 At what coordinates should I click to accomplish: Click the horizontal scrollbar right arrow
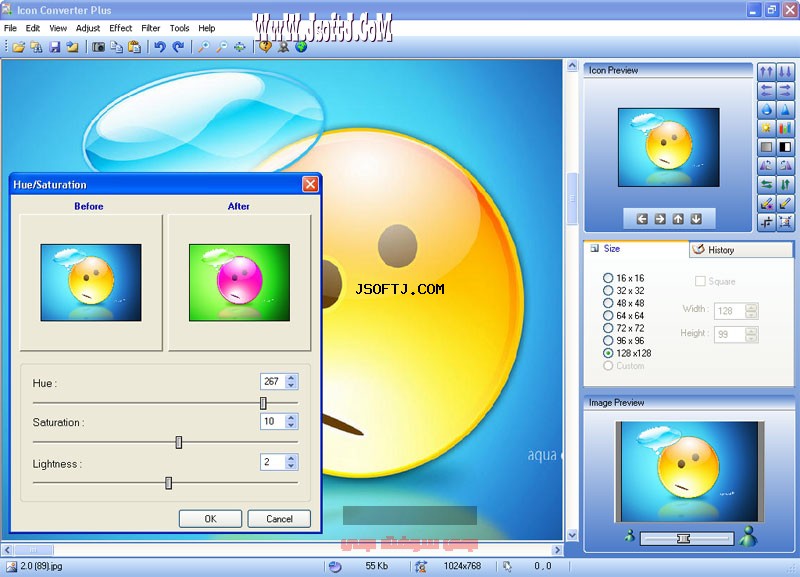(557, 550)
